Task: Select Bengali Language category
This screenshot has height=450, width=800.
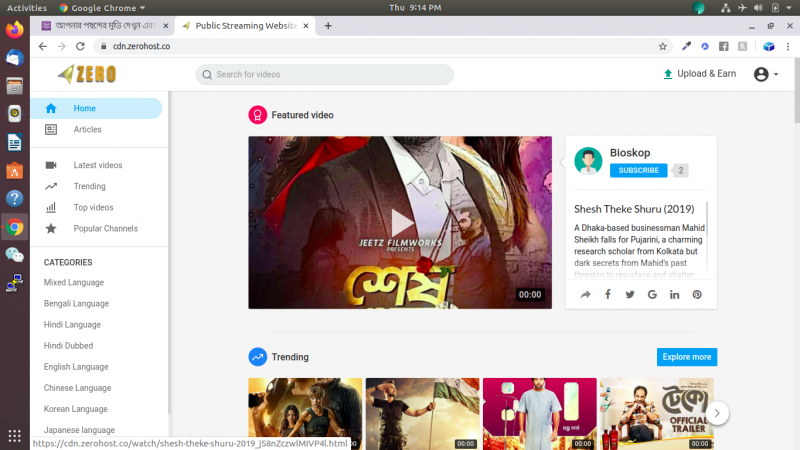Action: click(x=77, y=304)
